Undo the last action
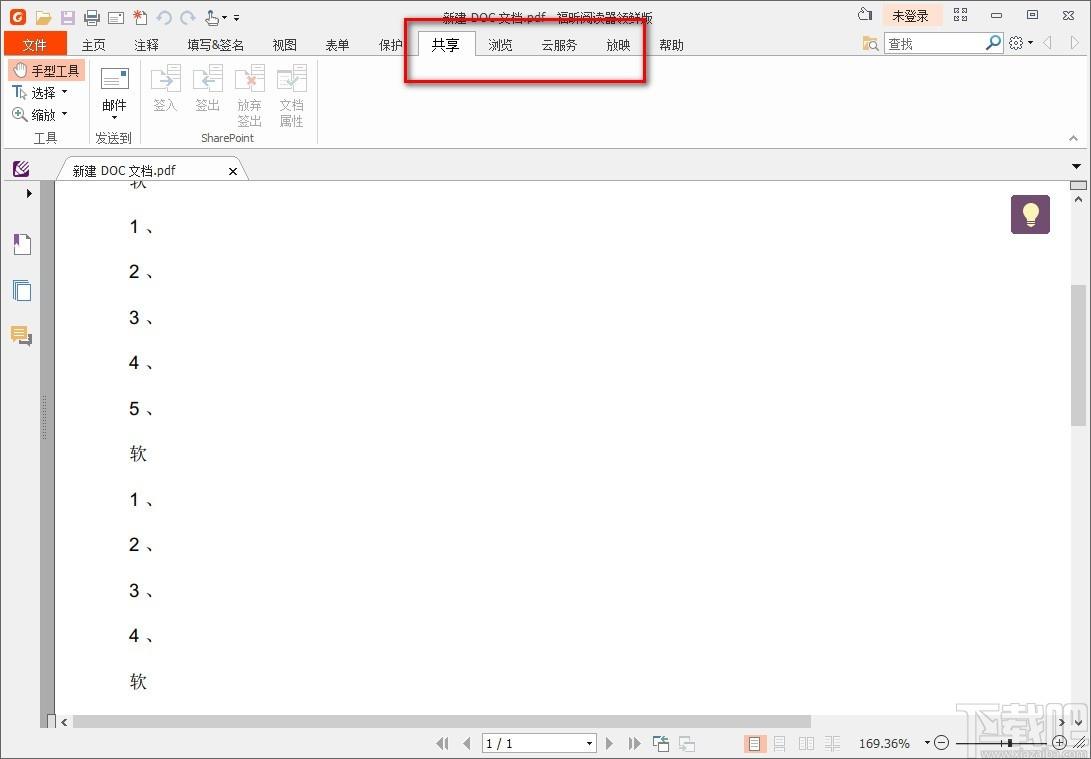Screen dimensions: 1091x759 164,17
